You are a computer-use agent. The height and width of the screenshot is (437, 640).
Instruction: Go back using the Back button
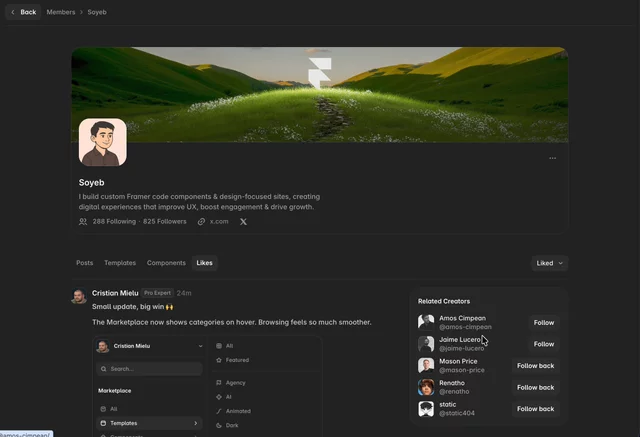point(23,12)
